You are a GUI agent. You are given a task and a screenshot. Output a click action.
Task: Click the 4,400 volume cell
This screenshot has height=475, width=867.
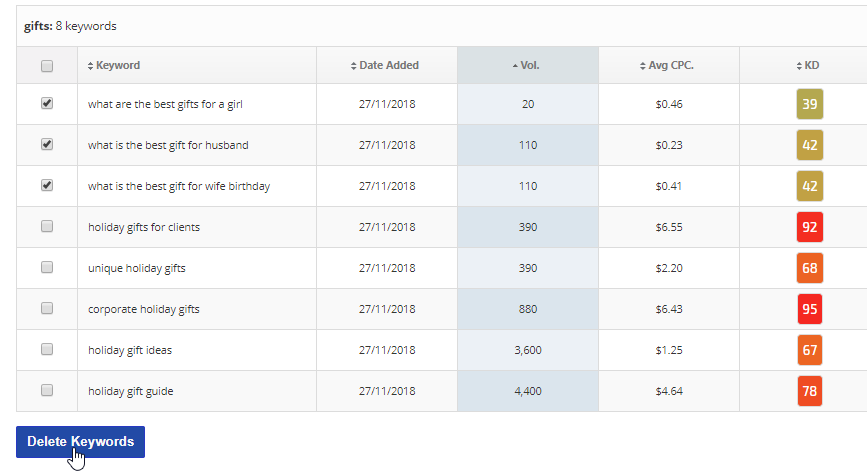[527, 391]
